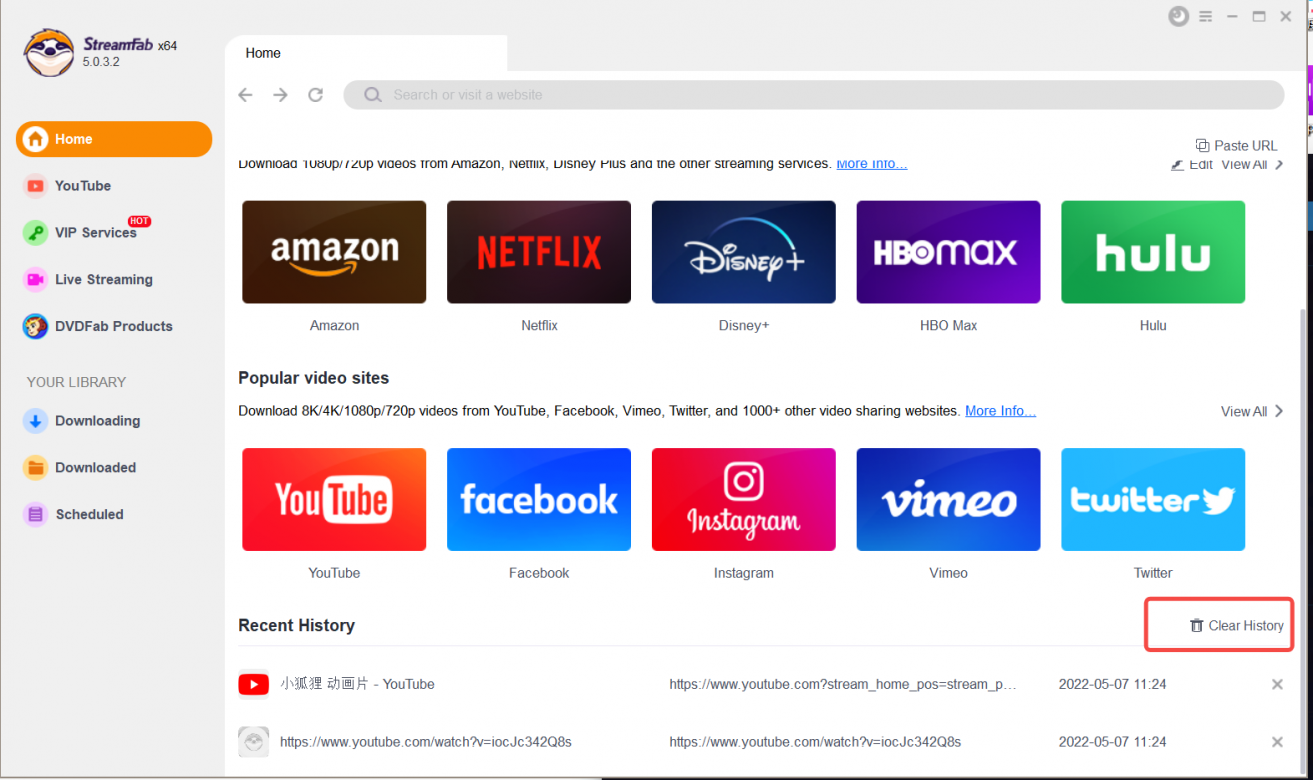Image resolution: width=1313 pixels, height=780 pixels.
Task: Click the Instagram label under the tile
Action: coord(744,574)
